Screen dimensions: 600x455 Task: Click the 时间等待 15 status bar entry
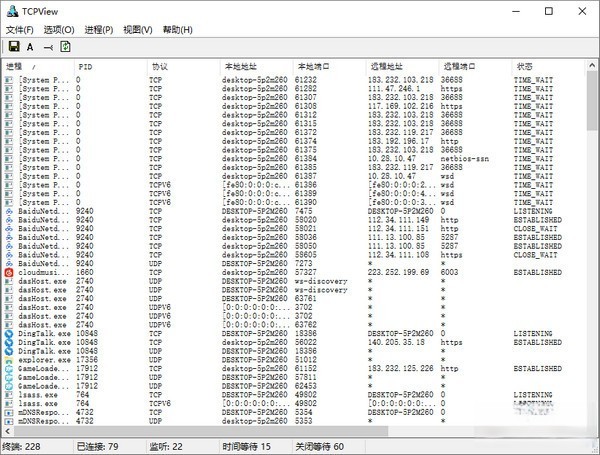click(x=246, y=447)
